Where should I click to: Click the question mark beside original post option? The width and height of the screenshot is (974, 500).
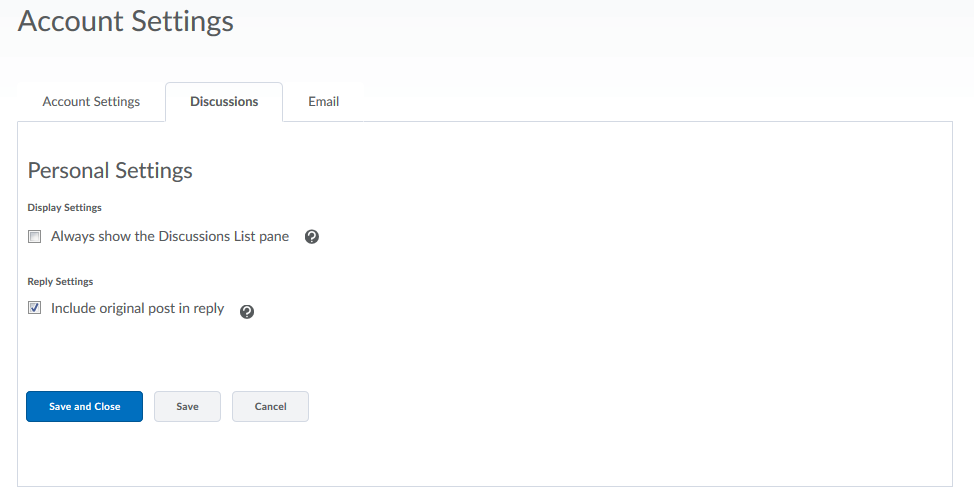click(x=247, y=311)
